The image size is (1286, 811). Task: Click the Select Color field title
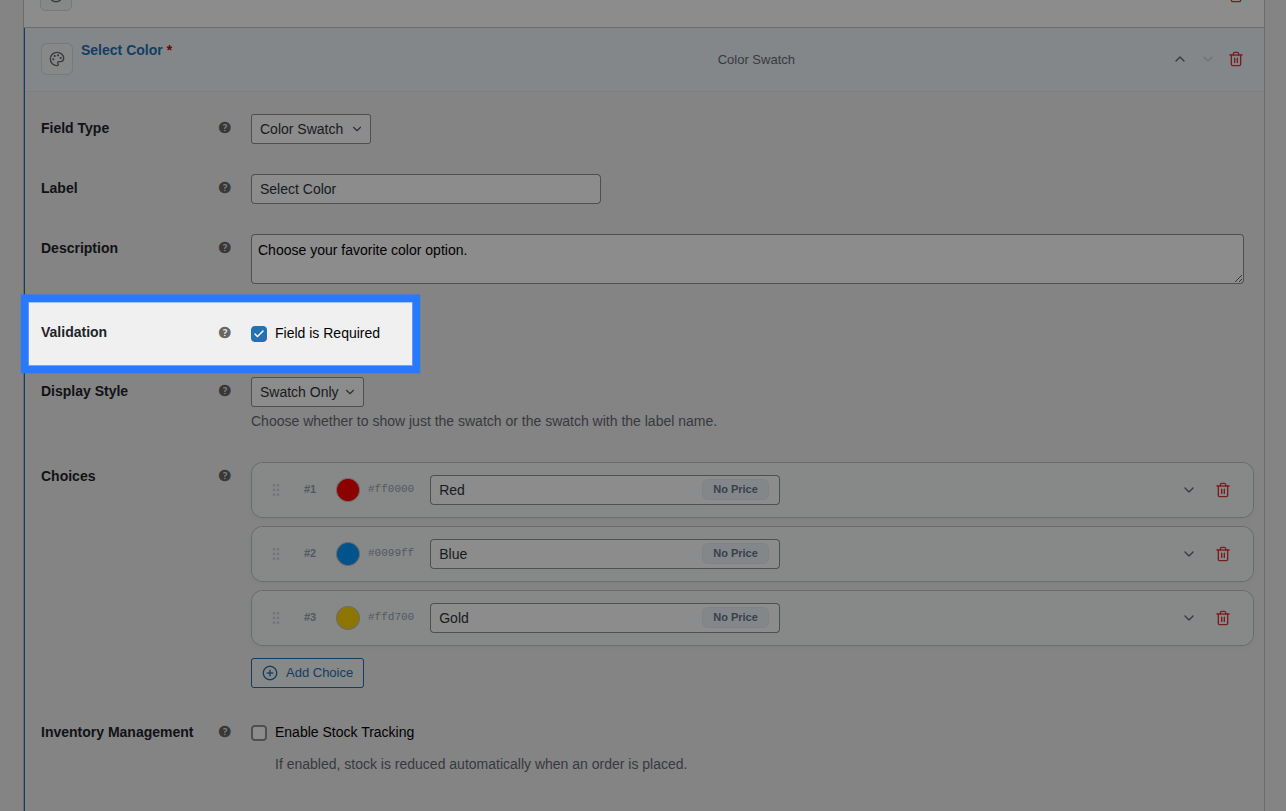coord(122,50)
